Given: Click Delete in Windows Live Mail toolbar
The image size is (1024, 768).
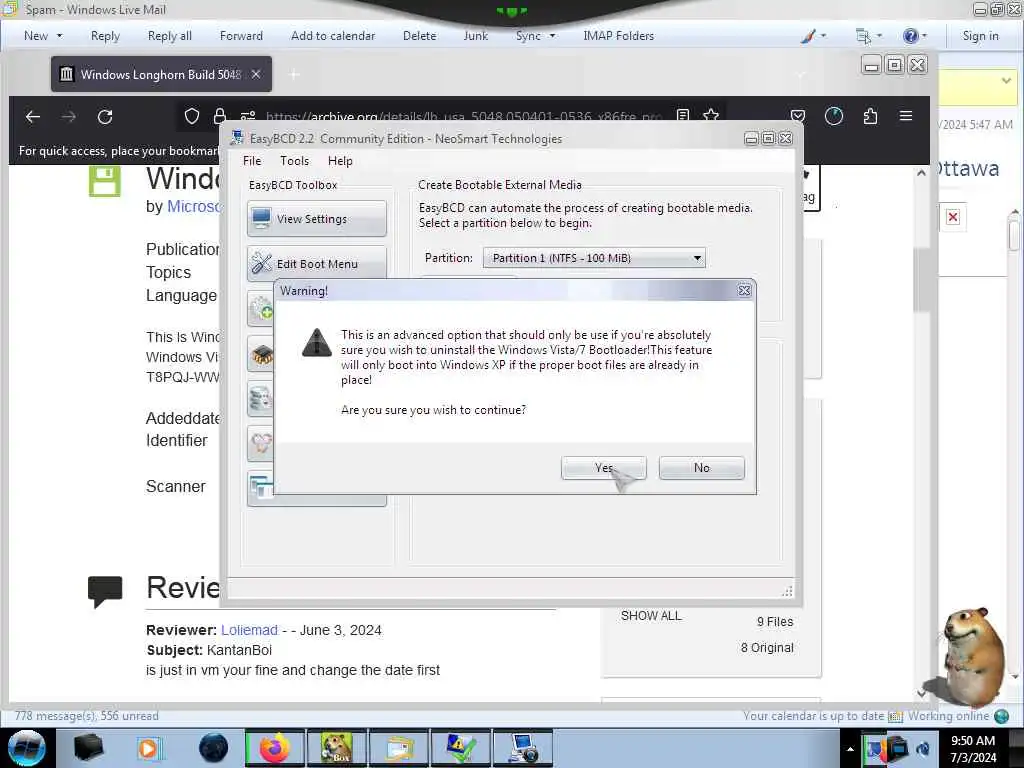Looking at the screenshot, I should pos(419,36).
